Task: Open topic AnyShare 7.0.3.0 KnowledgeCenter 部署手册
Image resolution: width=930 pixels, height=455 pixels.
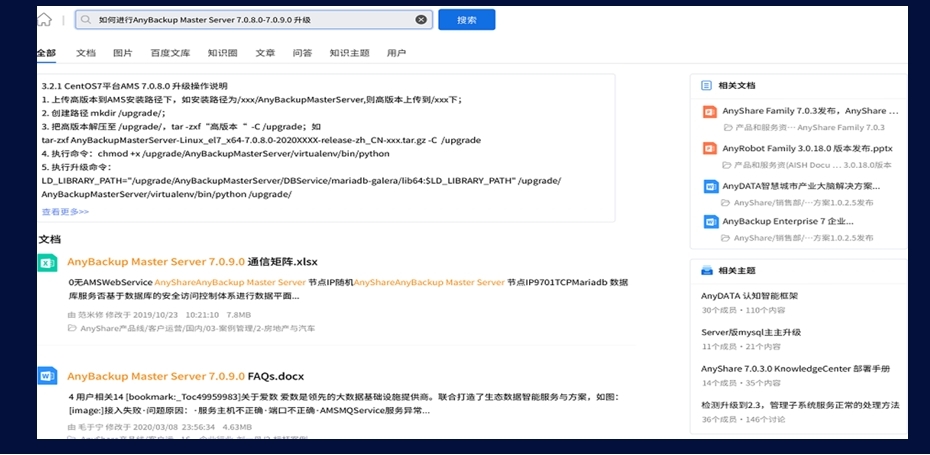Action: (x=795, y=368)
